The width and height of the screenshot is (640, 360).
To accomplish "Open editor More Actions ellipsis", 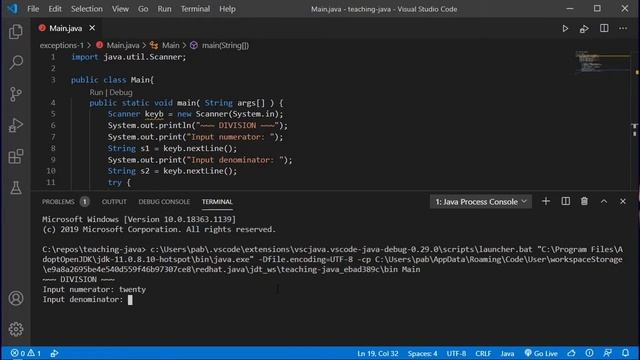I will pyautogui.click(x=623, y=28).
